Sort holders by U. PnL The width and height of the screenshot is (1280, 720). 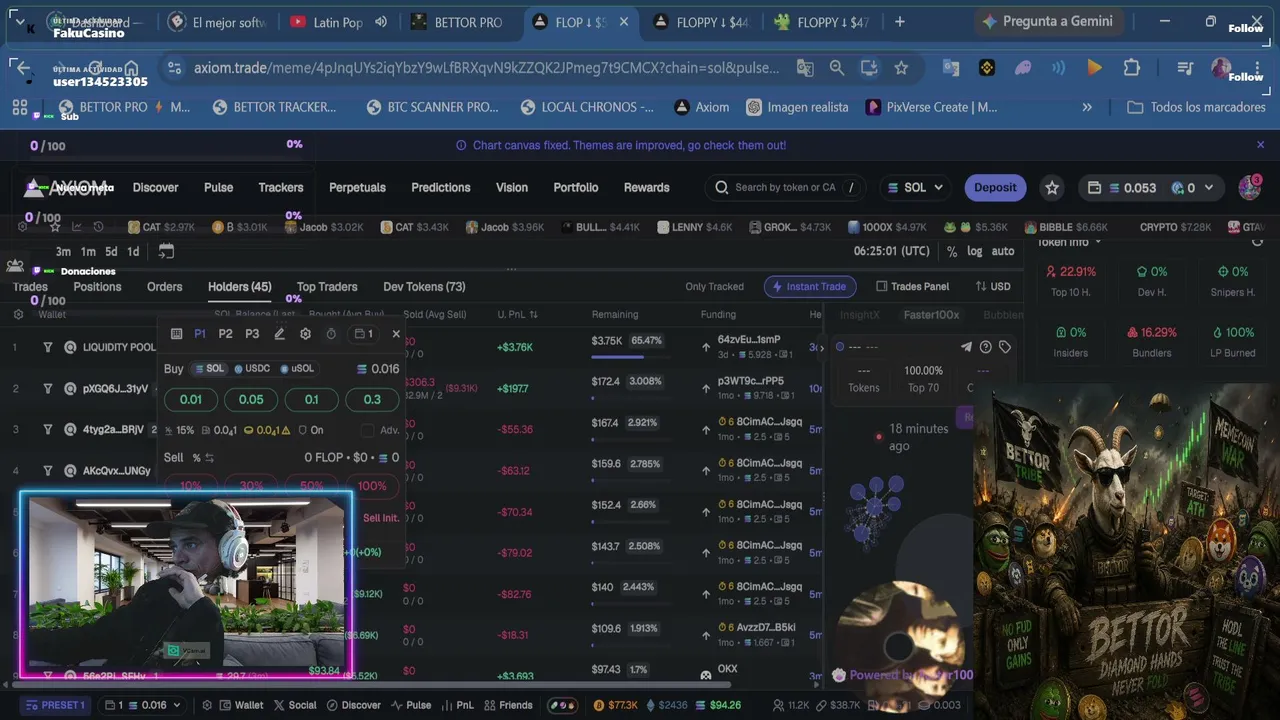(x=517, y=314)
